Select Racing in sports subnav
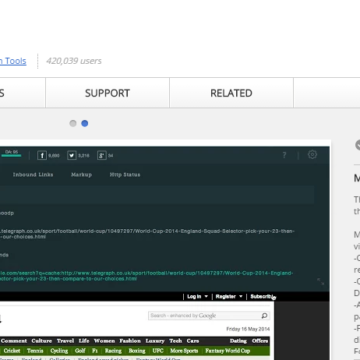 [113, 351]
